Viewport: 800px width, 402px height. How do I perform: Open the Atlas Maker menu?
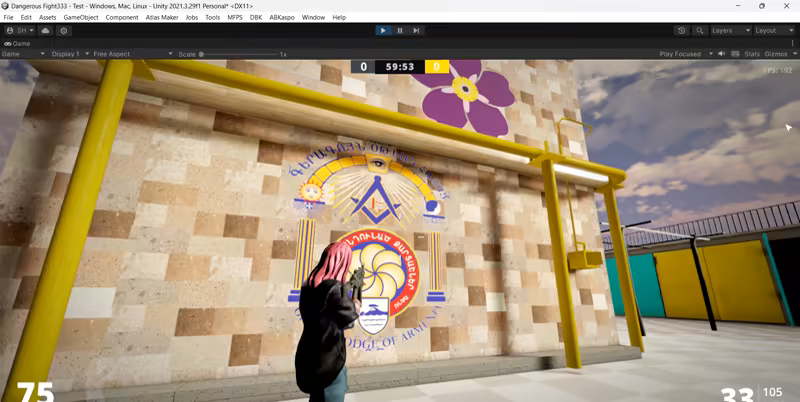click(162, 17)
